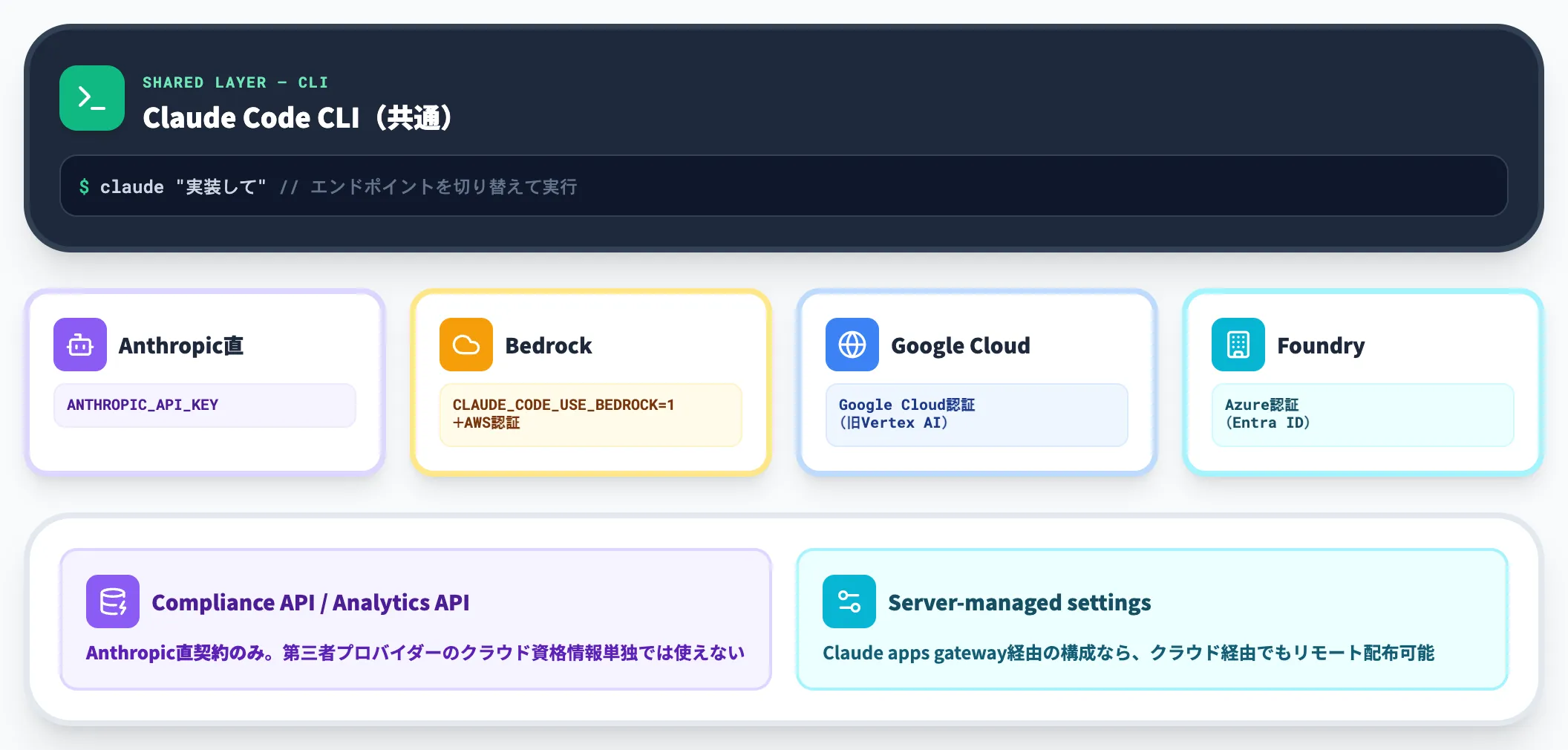The width and height of the screenshot is (1568, 750).
Task: Click the orange cloud icon beside Bedrock
Action: point(466,345)
